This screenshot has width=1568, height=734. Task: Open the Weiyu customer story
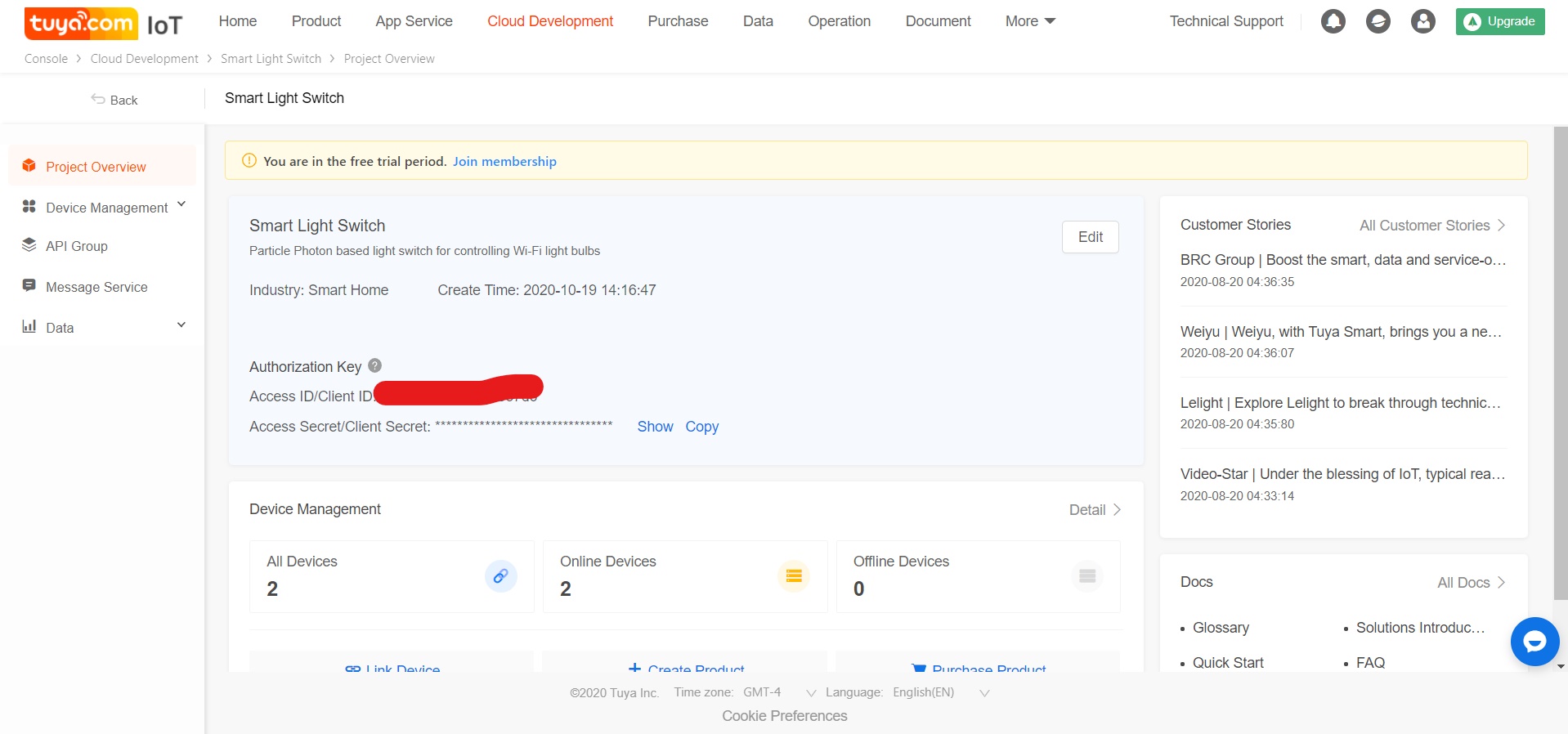[x=1341, y=332]
